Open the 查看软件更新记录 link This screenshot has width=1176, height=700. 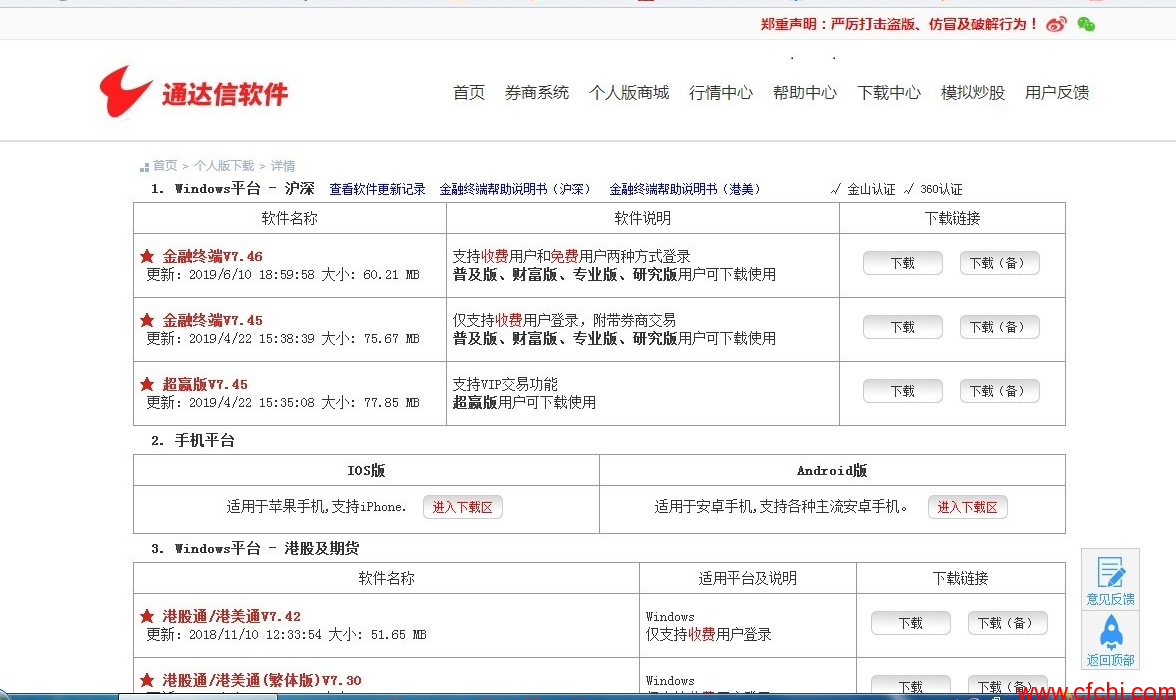(377, 189)
